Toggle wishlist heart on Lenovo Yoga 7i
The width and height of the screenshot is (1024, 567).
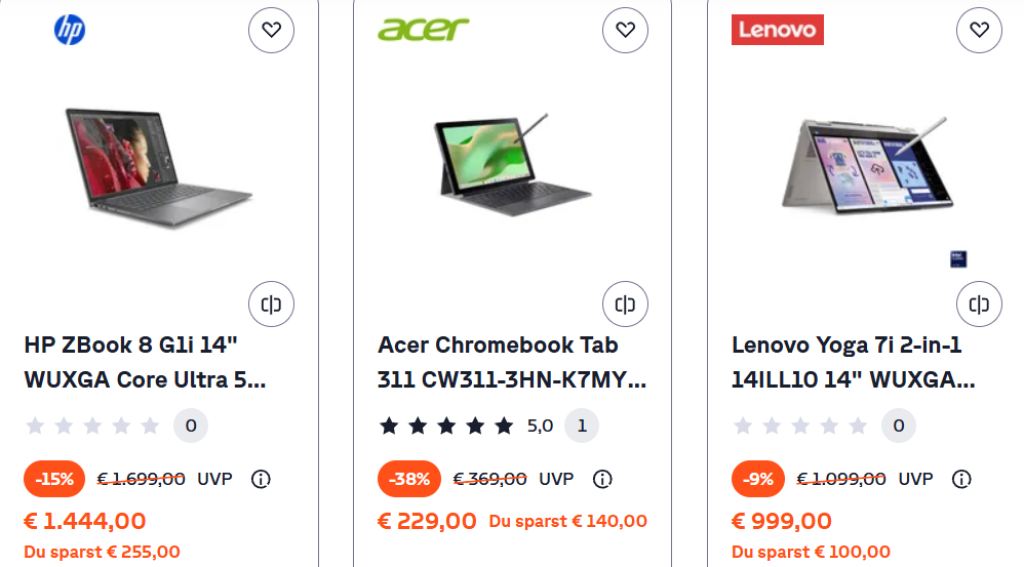(979, 30)
